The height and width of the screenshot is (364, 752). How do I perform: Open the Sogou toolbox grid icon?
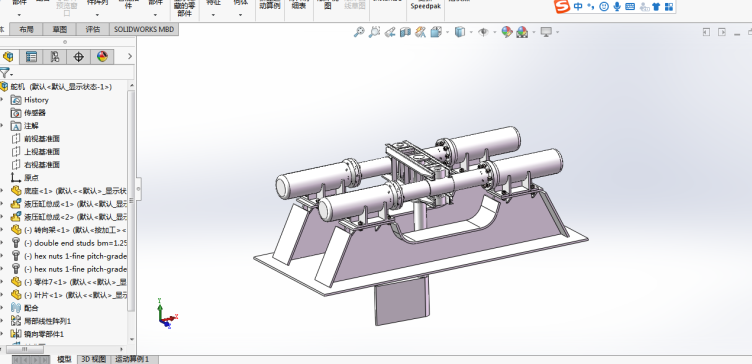[x=669, y=7]
